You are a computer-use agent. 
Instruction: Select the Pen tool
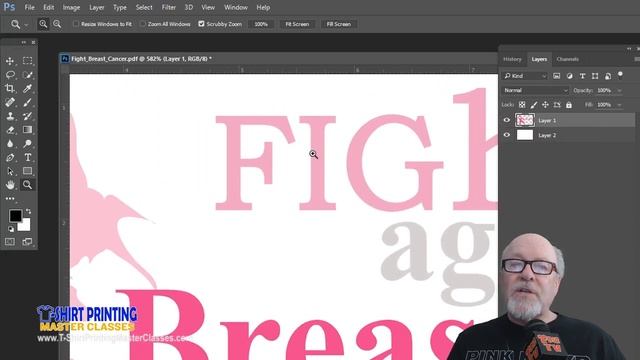click(10, 158)
